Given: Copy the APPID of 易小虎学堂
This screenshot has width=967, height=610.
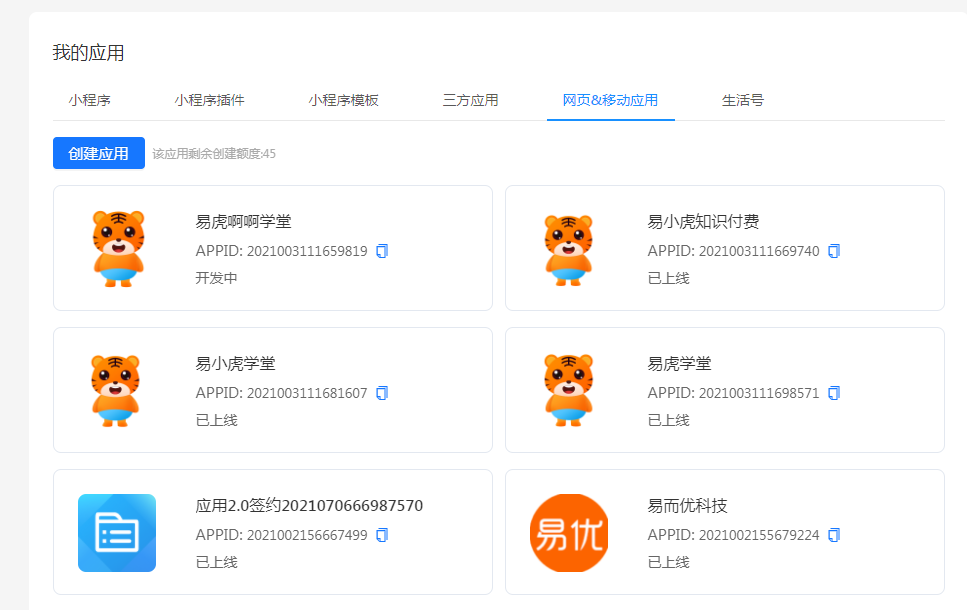Looking at the screenshot, I should [x=381, y=393].
